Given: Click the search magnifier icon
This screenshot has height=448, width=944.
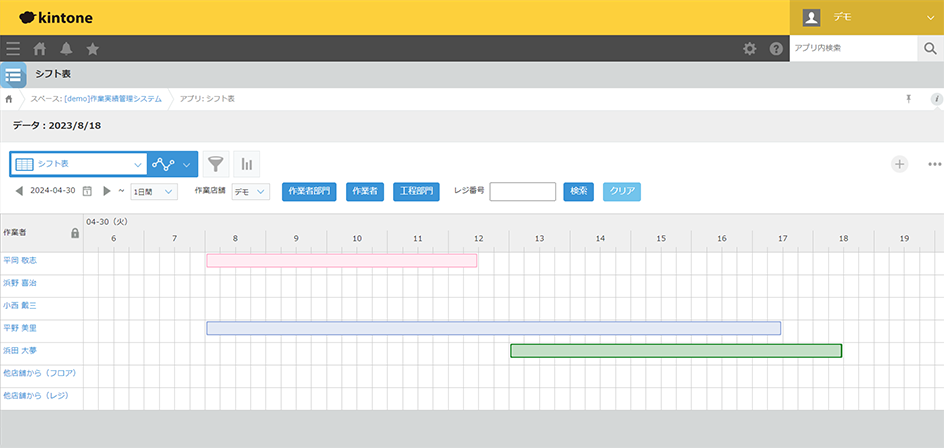Looking at the screenshot, I should pyautogui.click(x=929, y=48).
